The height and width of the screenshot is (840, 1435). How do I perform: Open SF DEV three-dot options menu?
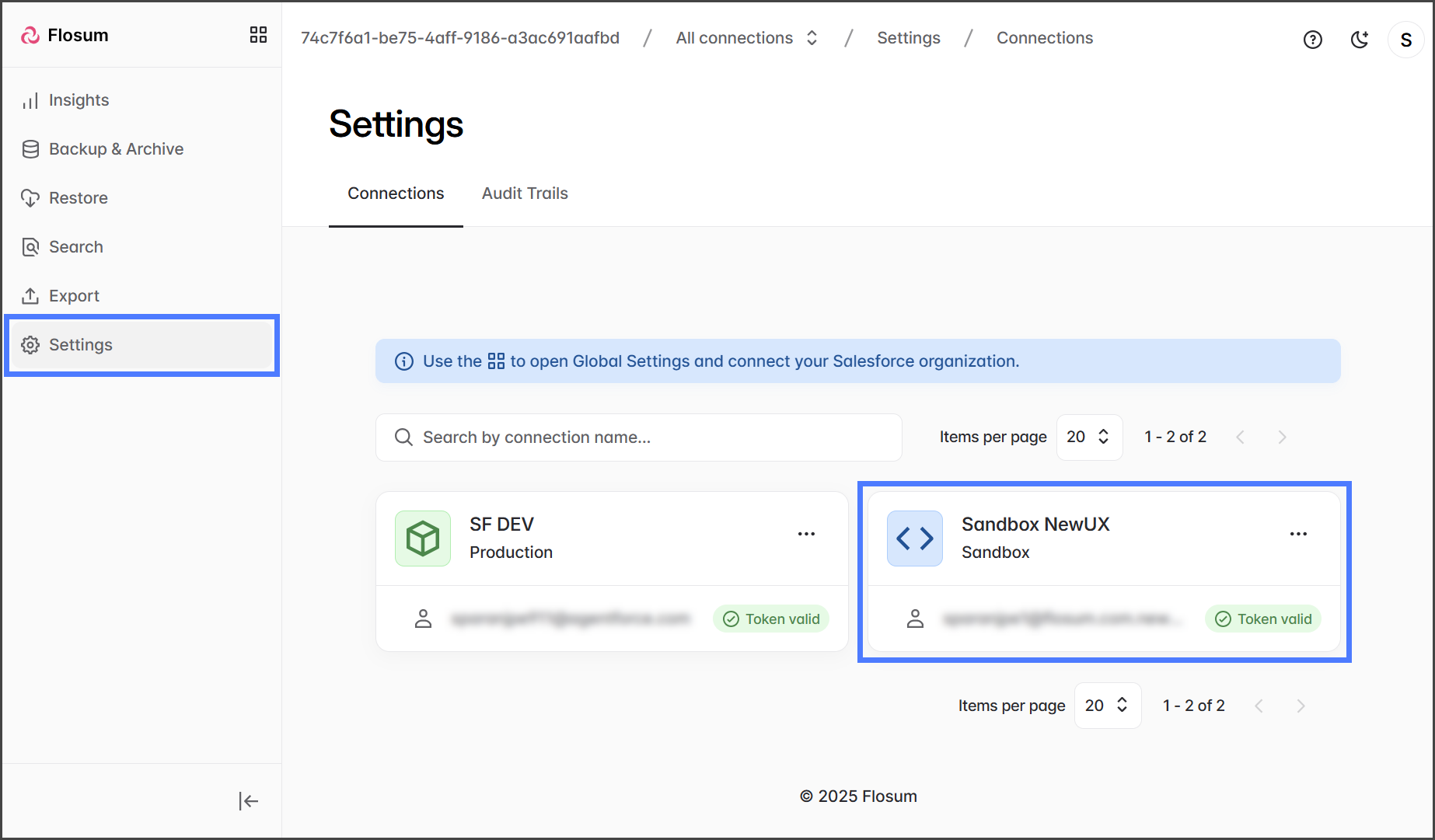point(806,534)
